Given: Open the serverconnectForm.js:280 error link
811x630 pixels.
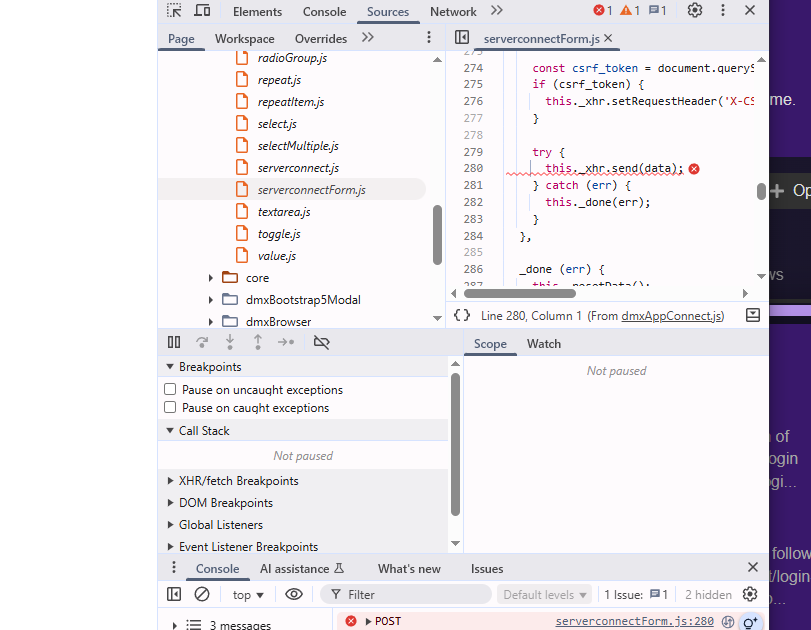Looking at the screenshot, I should click(x=634, y=621).
